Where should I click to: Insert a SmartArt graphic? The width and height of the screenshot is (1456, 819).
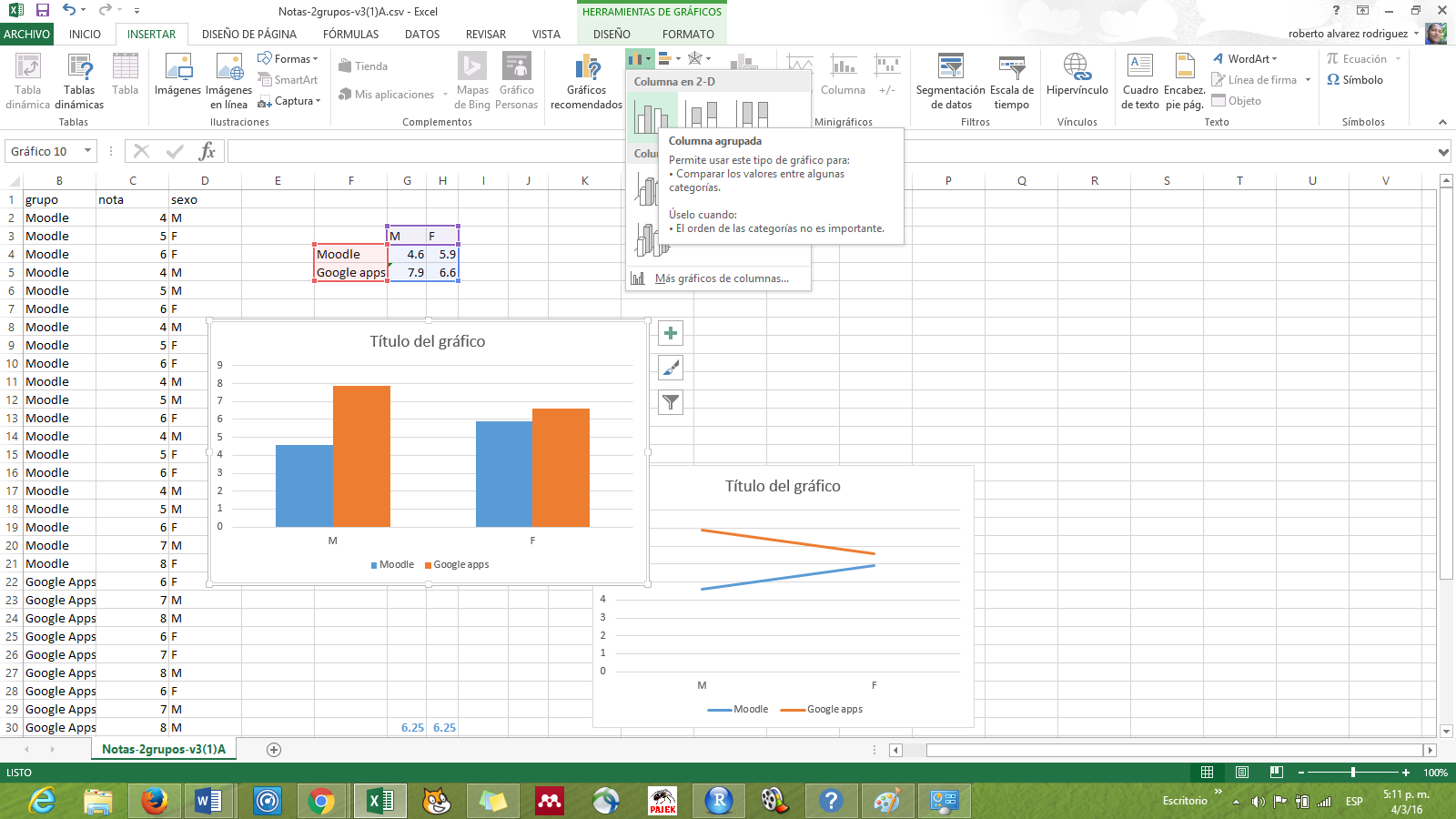(288, 80)
